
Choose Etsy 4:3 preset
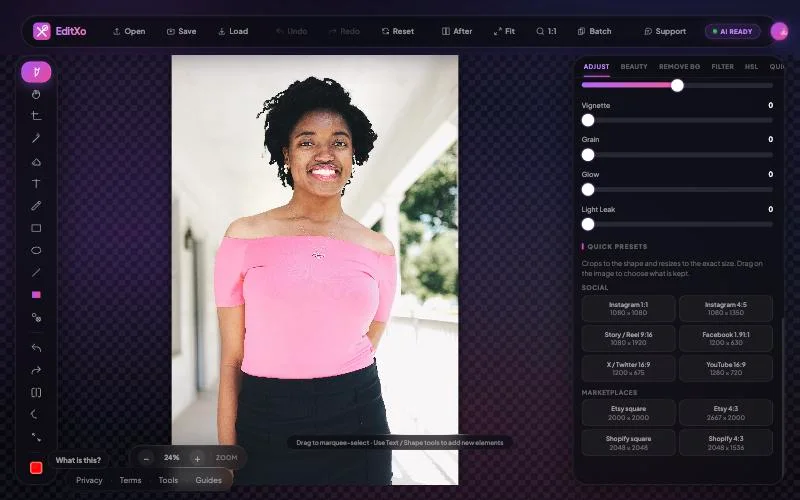[x=726, y=413]
